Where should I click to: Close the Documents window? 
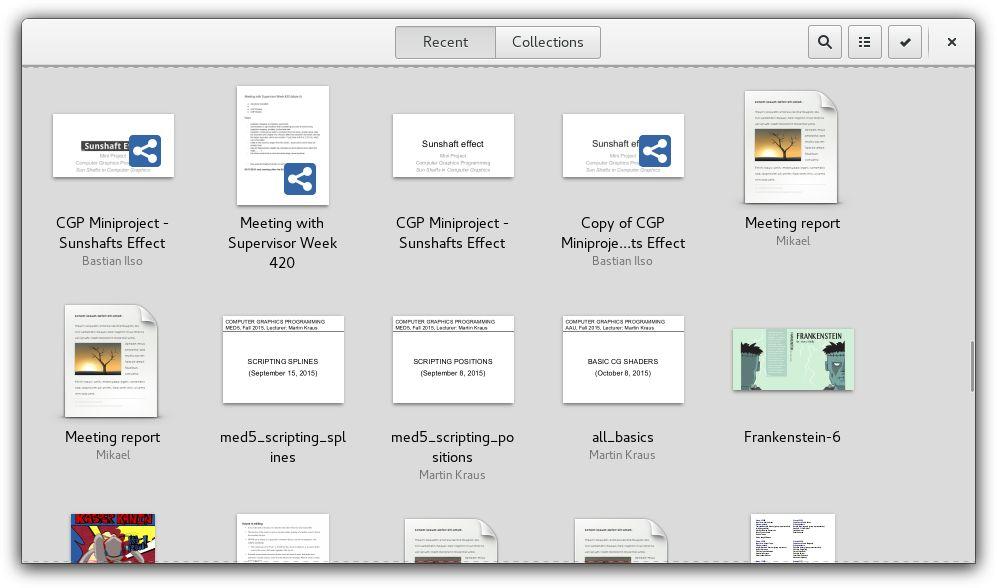coord(952,42)
